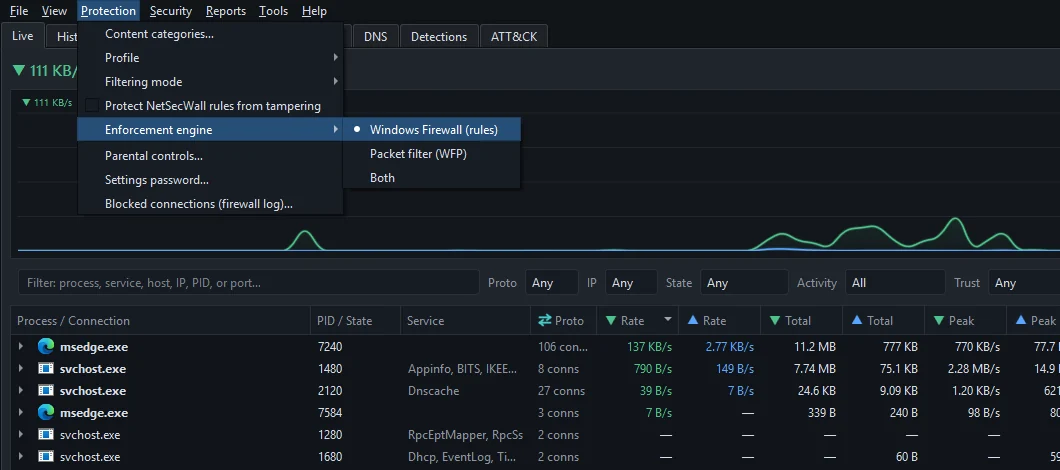Expand the svchost.exe PID 1480 row

[x=21, y=369]
